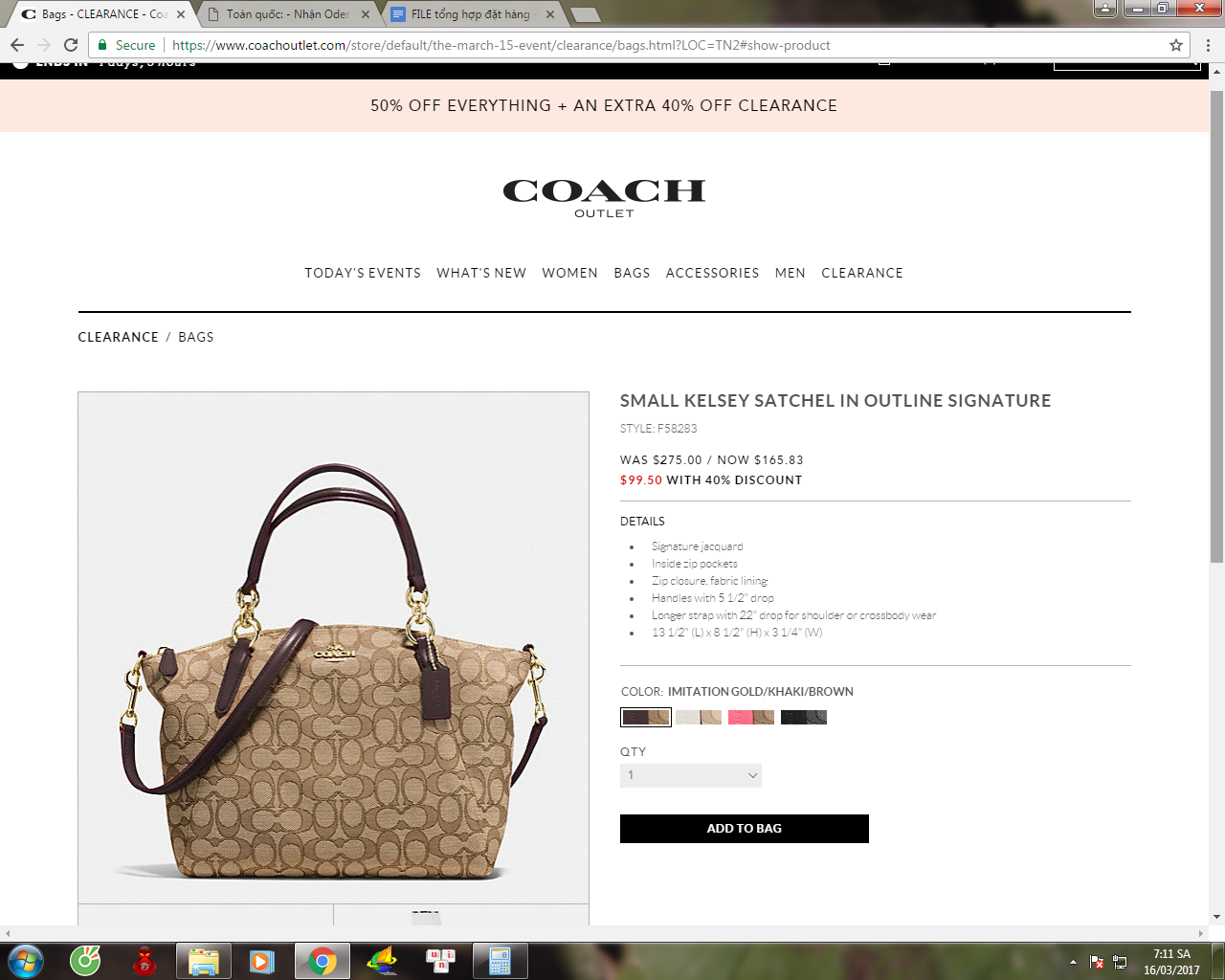The height and width of the screenshot is (980, 1225).
Task: Click the browser back arrow
Action: [x=17, y=45]
